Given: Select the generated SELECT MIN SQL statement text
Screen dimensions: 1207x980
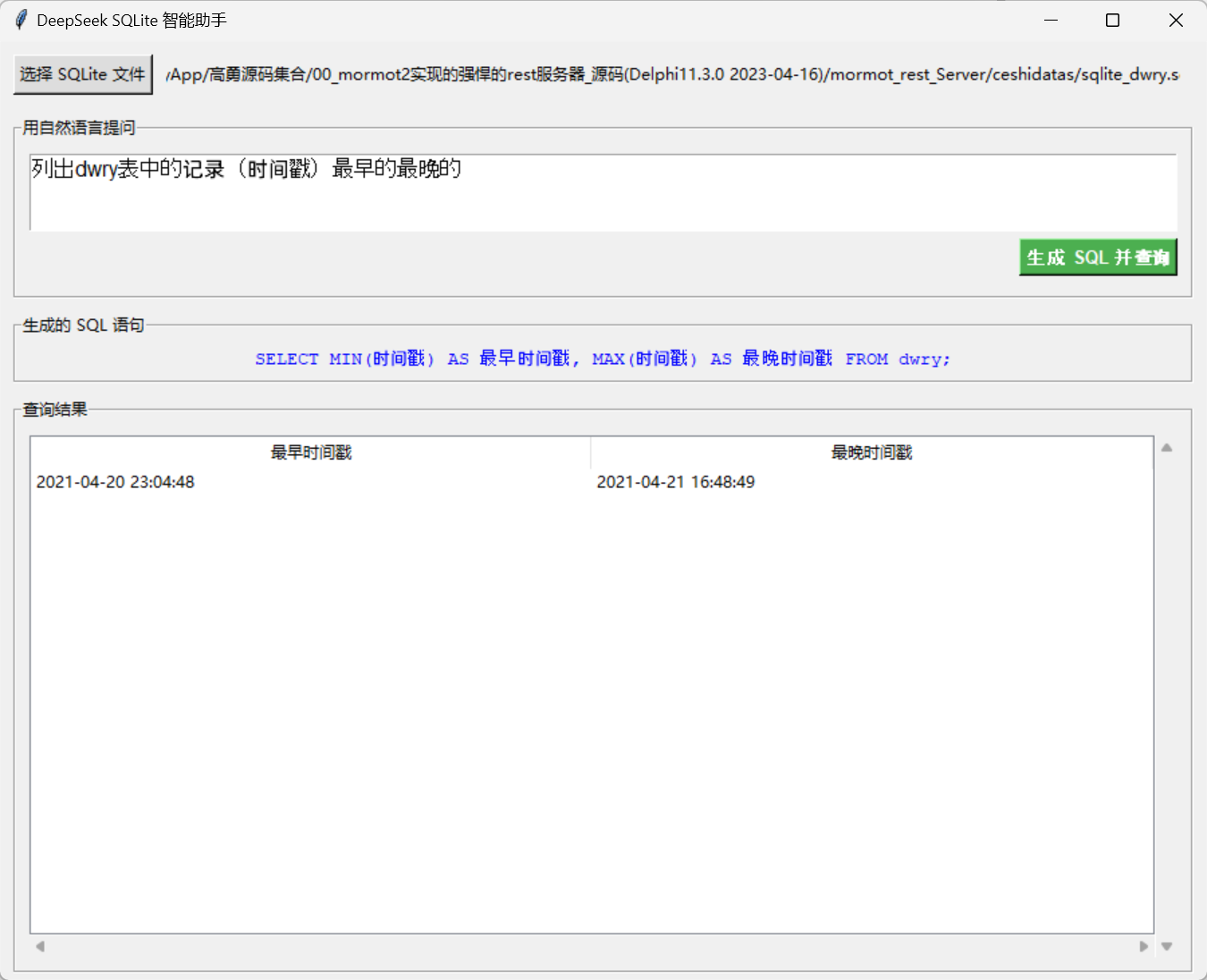Looking at the screenshot, I should point(602,359).
